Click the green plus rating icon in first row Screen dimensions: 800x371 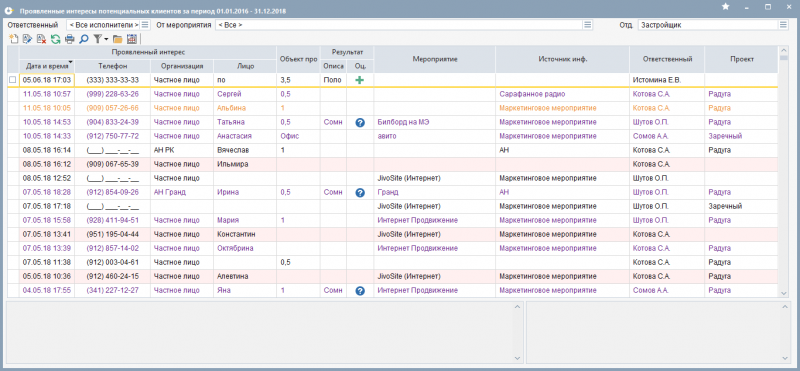[x=360, y=80]
